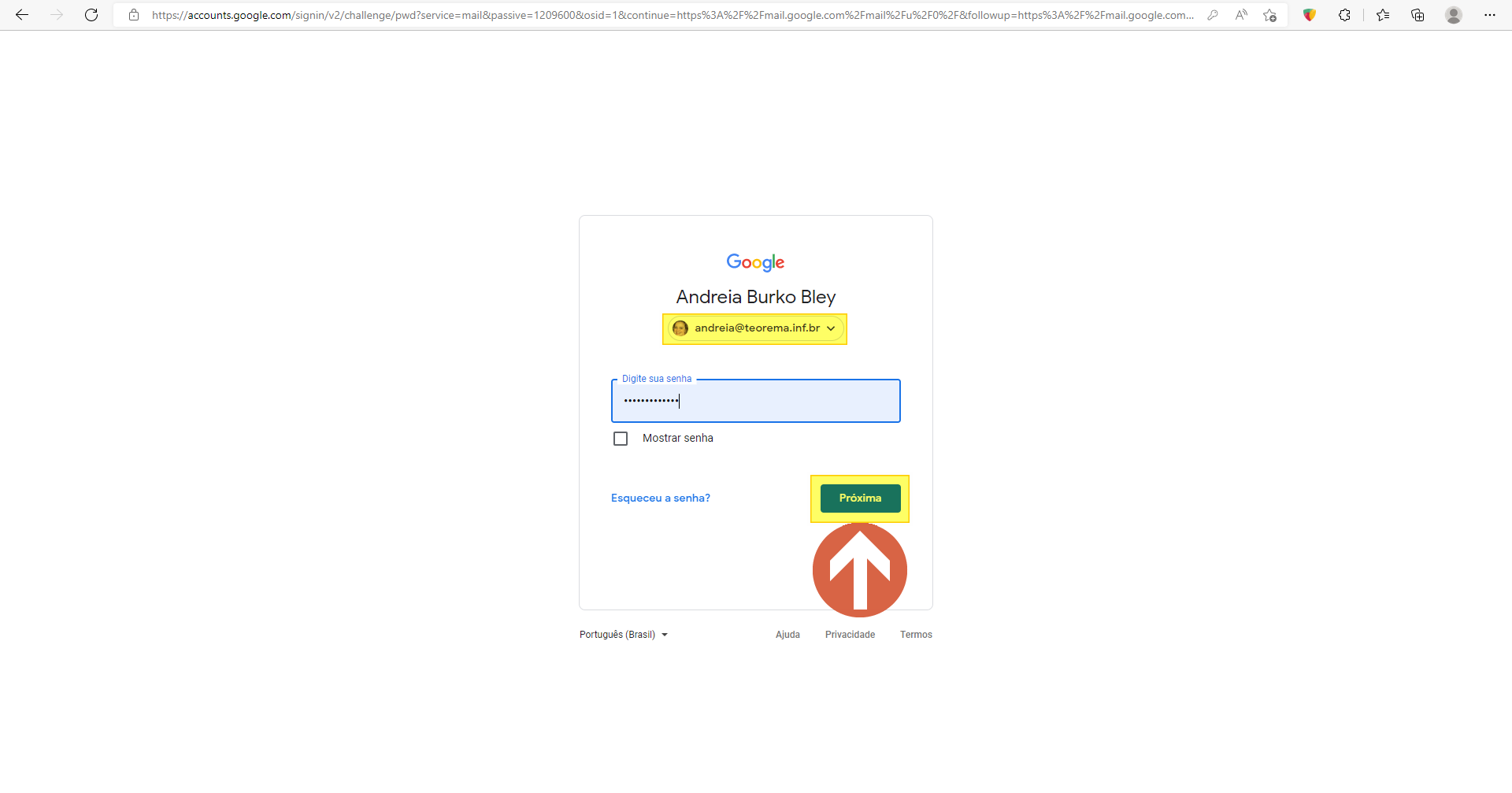Click Esqueceu a senha link
Image resolution: width=1512 pixels, height=793 pixels.
(x=661, y=498)
